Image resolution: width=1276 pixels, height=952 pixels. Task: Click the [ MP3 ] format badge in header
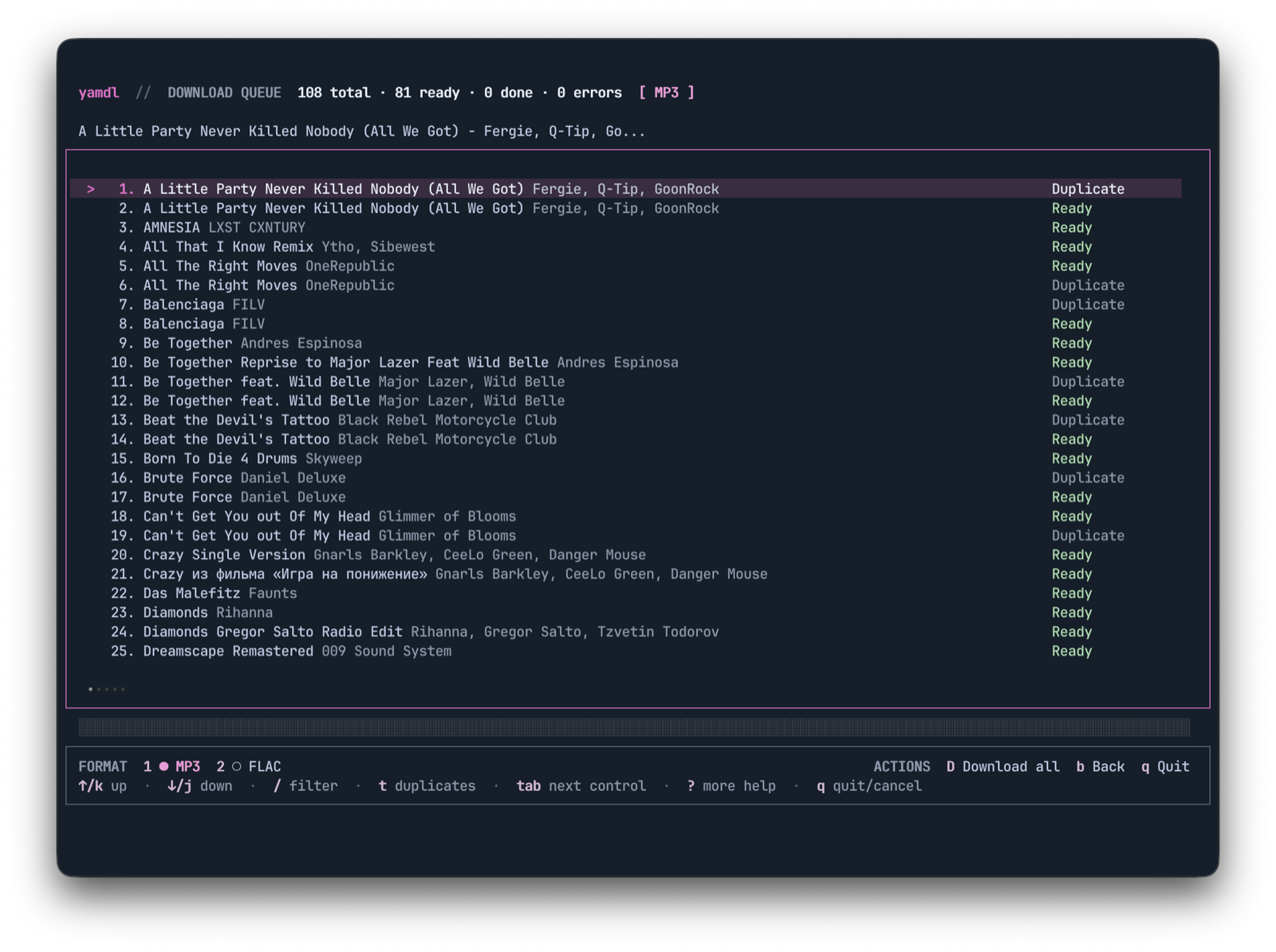667,92
